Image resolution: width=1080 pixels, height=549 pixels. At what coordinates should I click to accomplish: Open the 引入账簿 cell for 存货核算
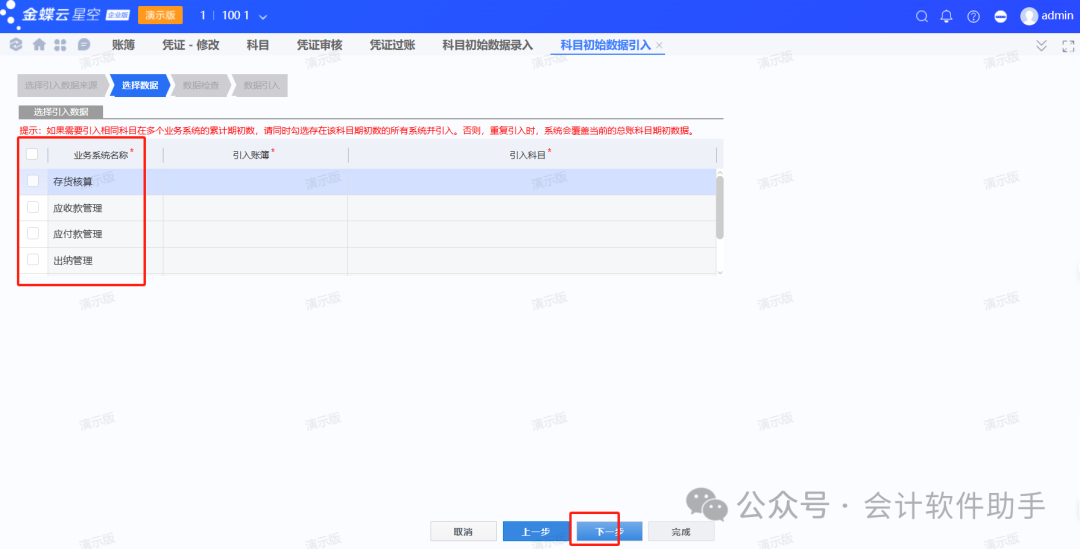pyautogui.click(x=255, y=182)
